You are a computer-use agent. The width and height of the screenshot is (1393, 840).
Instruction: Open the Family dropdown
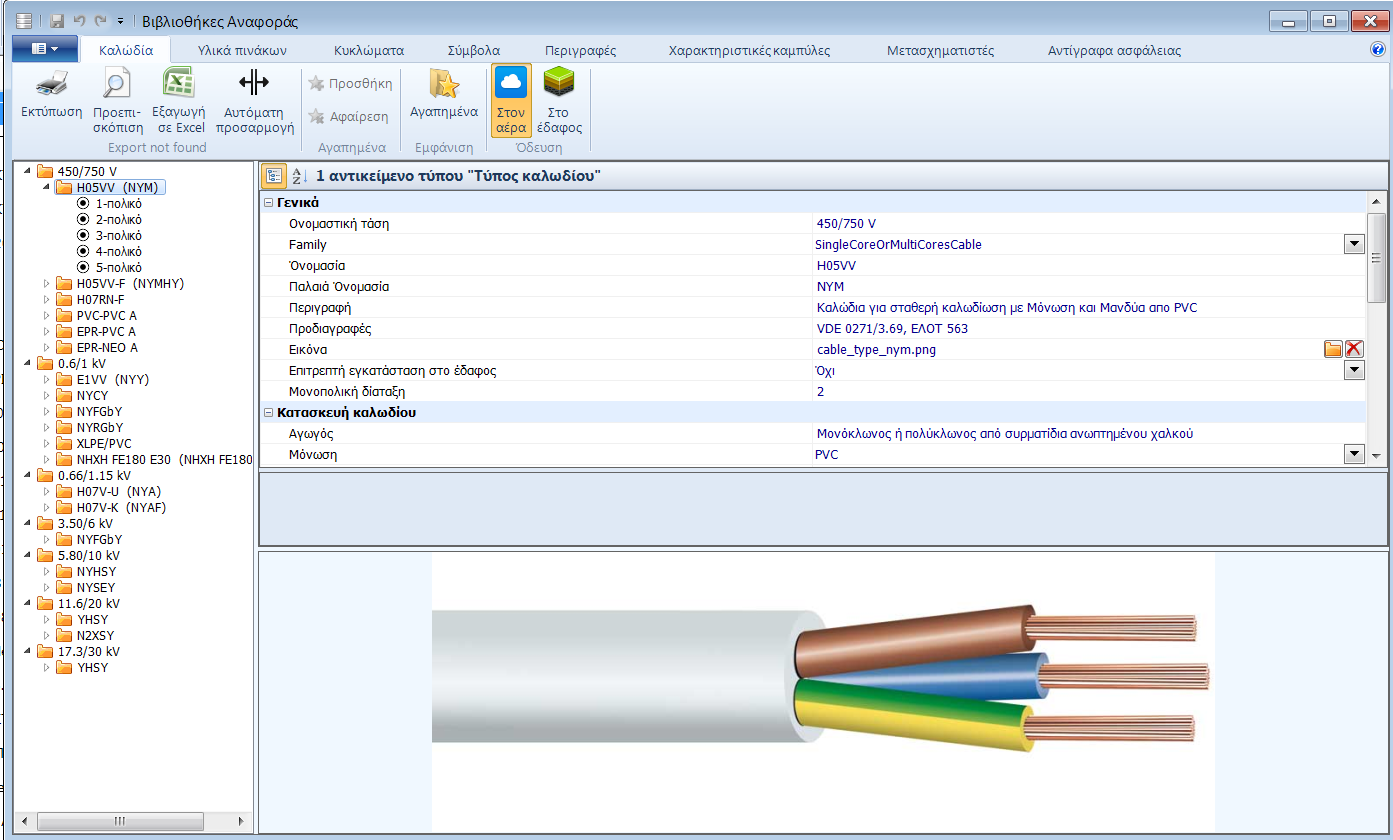[x=1355, y=243]
